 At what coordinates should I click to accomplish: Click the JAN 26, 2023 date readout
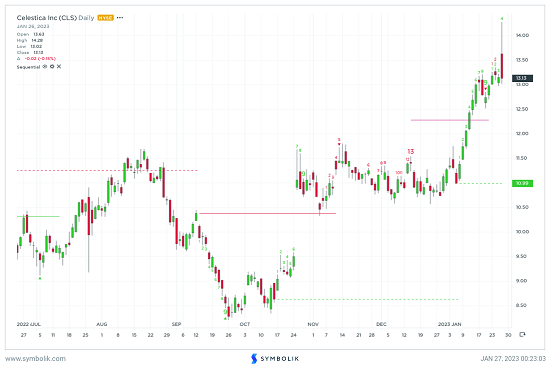33,26
